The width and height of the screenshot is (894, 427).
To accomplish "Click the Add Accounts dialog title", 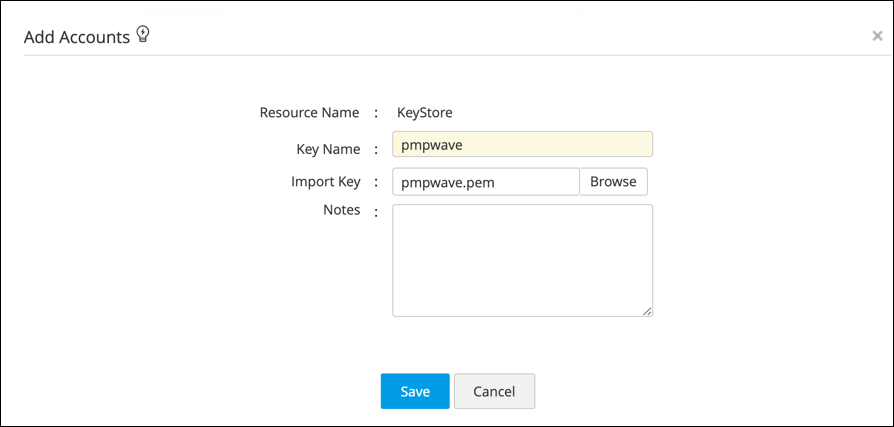I will click(x=77, y=37).
